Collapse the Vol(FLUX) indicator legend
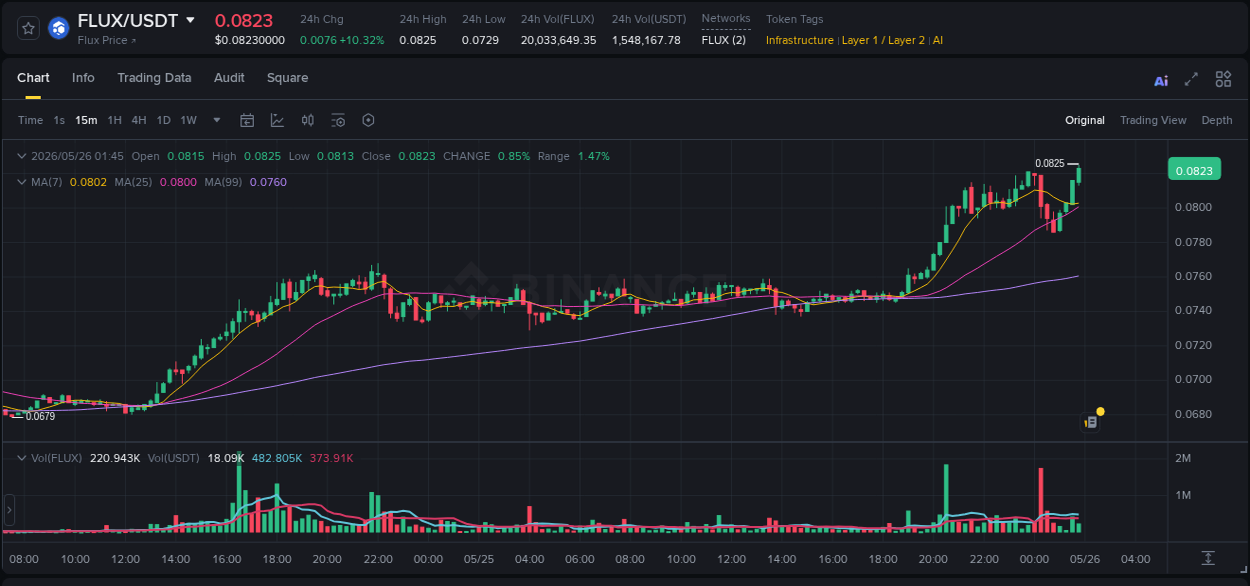The height and width of the screenshot is (586, 1250). (22, 458)
